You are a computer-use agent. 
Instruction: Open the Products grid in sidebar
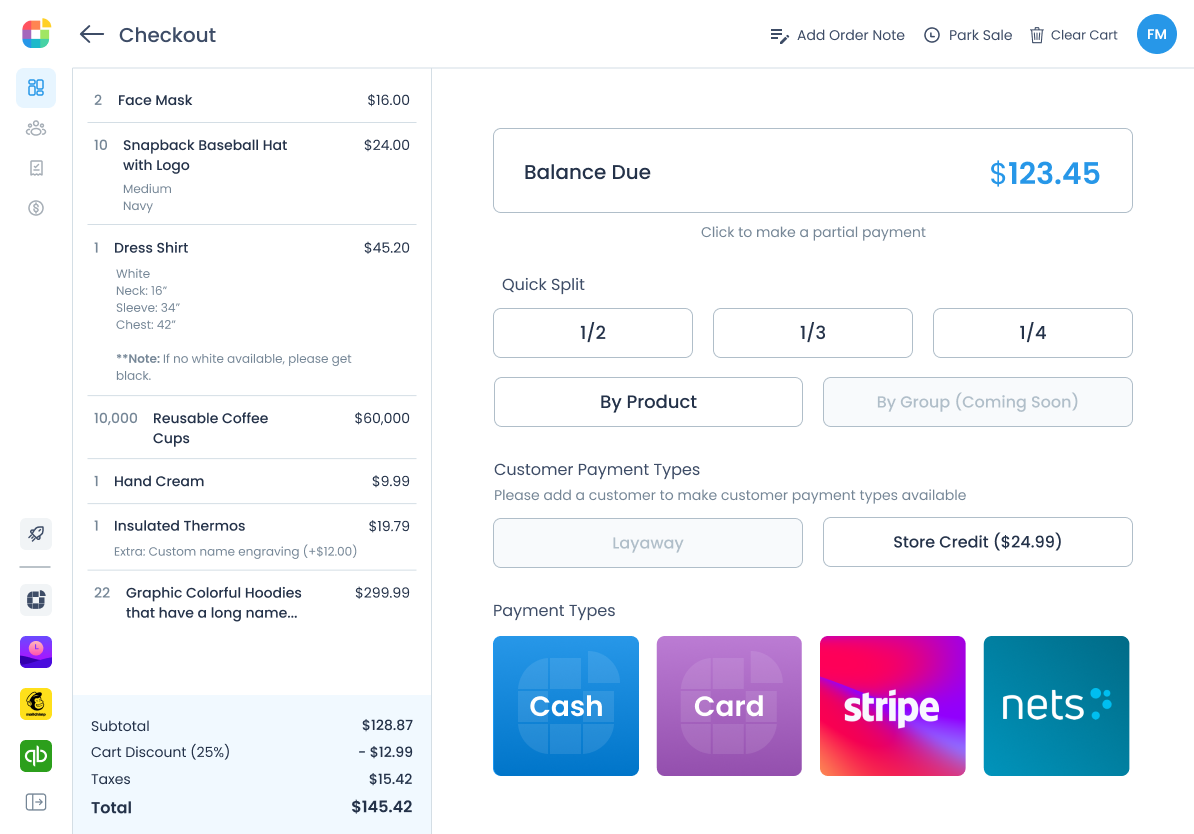(x=35, y=88)
